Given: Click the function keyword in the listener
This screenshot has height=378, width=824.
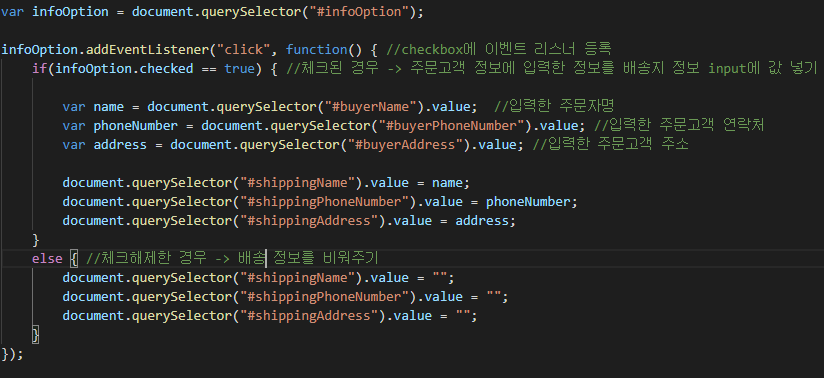Looking at the screenshot, I should (317, 49).
